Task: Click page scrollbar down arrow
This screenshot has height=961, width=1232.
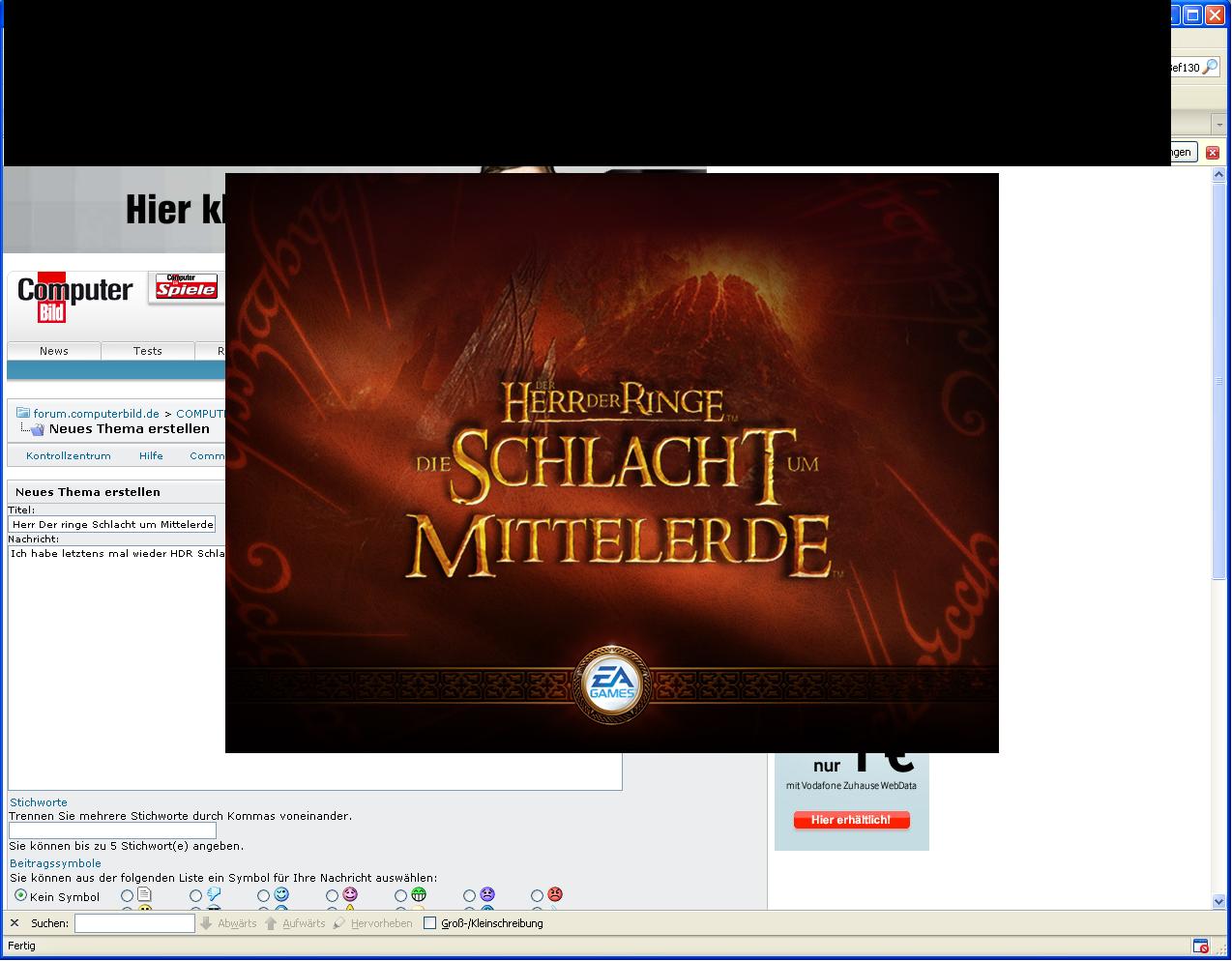Action: click(1219, 901)
